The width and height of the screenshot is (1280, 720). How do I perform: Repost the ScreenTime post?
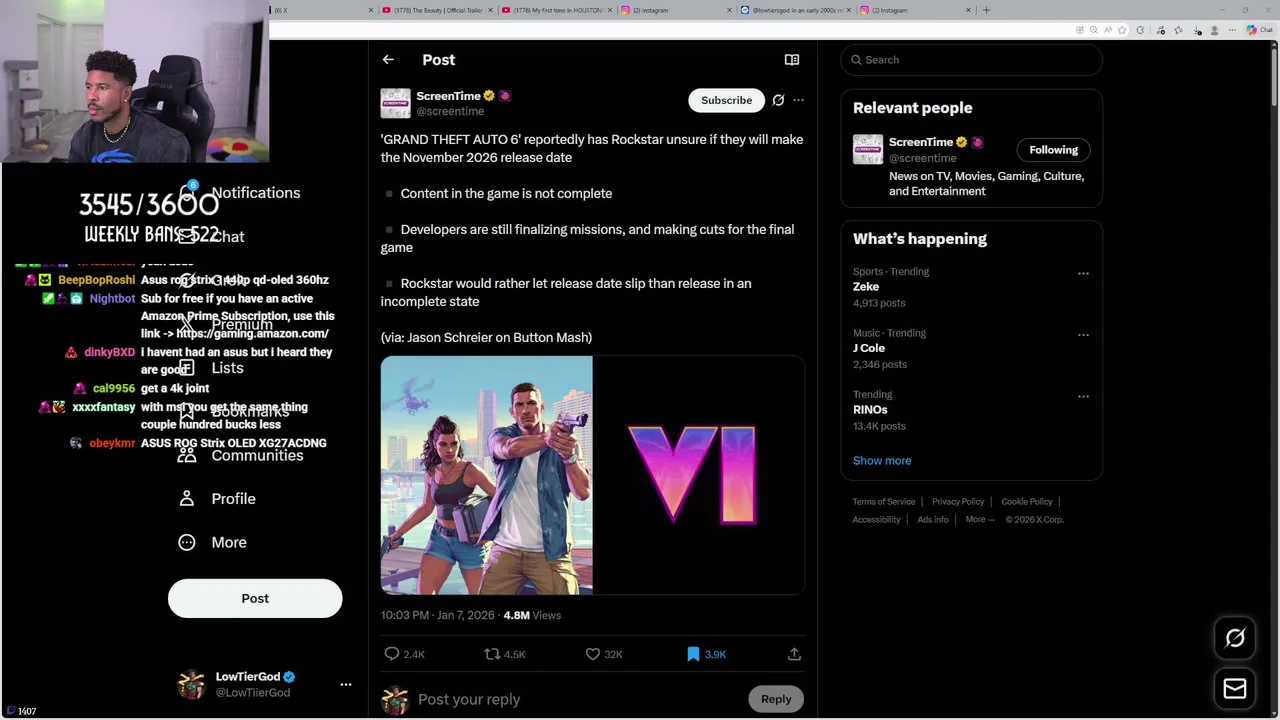click(492, 654)
